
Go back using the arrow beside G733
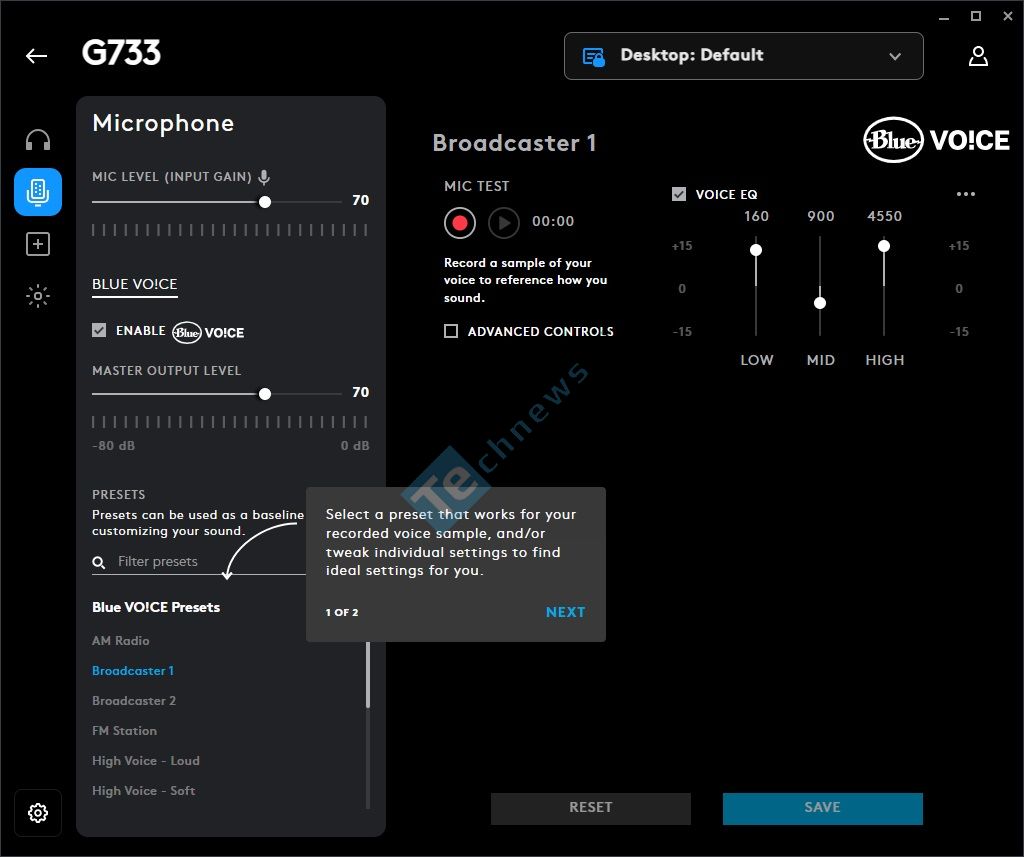click(x=37, y=56)
